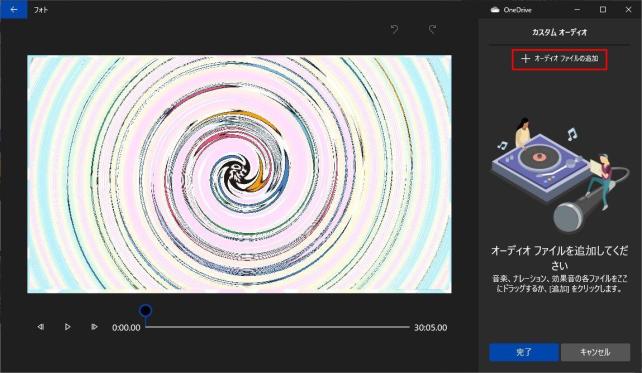Confirm with the 完了 button
642x373 pixels.
click(x=524, y=352)
